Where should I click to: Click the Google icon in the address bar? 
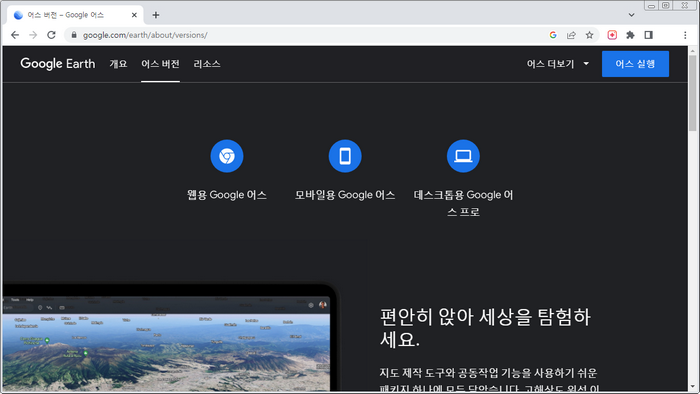[x=553, y=35]
